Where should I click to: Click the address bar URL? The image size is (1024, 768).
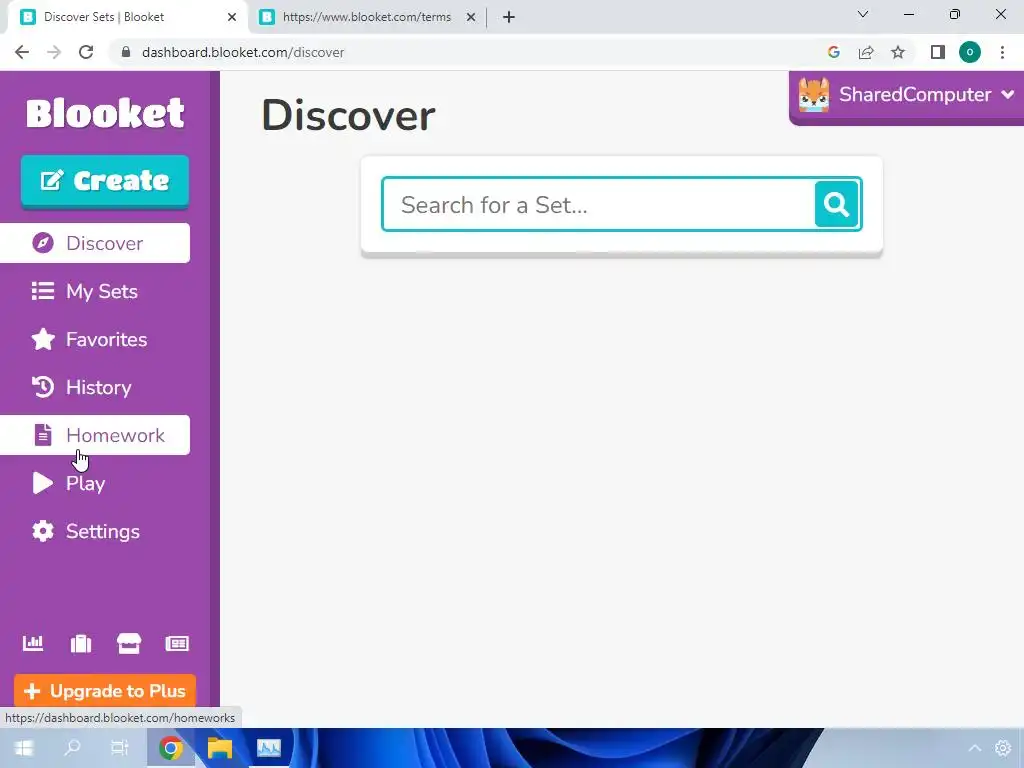tap(243, 52)
